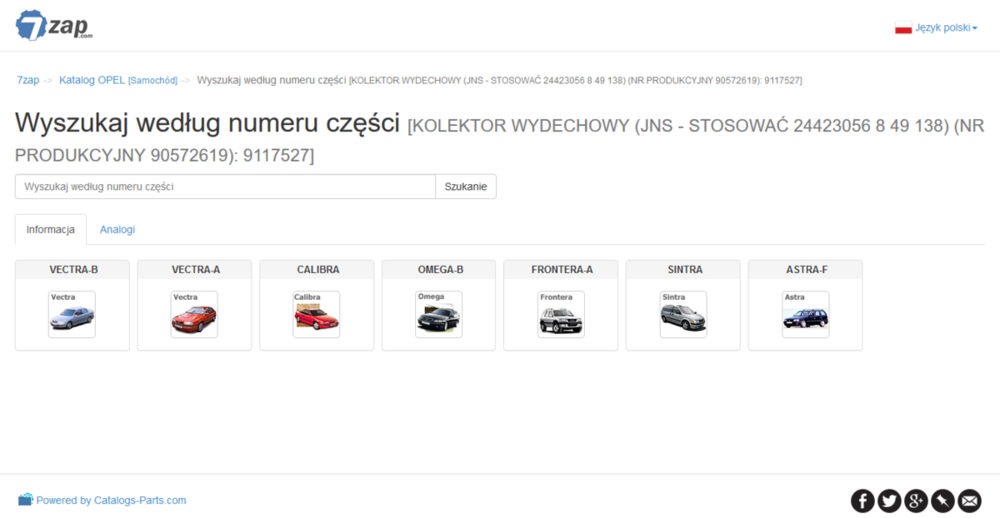The image size is (1000, 518).
Task: Click the silver Vectra-B car thumbnail
Action: pos(72,314)
